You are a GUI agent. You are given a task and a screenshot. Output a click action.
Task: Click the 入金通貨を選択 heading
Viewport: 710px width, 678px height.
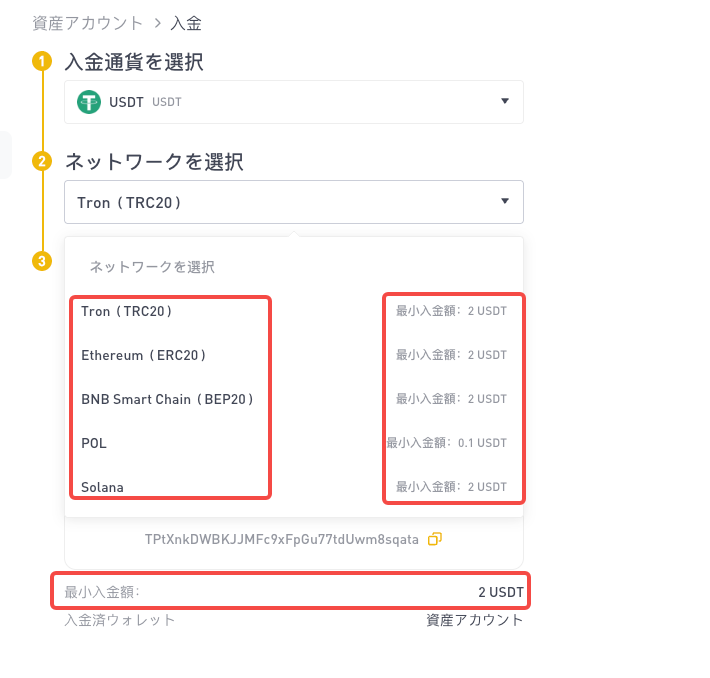point(134,62)
